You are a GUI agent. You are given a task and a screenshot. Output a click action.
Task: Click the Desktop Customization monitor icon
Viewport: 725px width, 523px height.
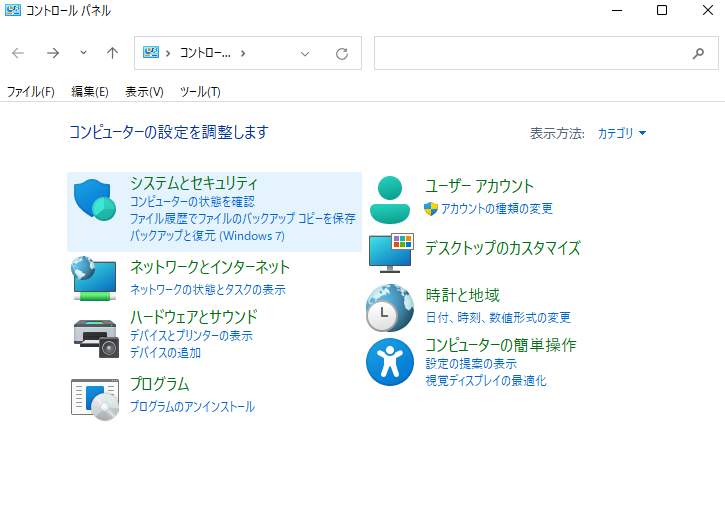(390, 252)
